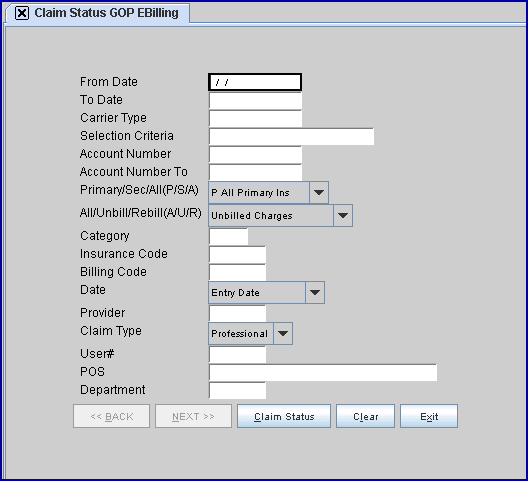This screenshot has height=481, width=528.
Task: Focus the Insurance Code field
Action: click(237, 254)
